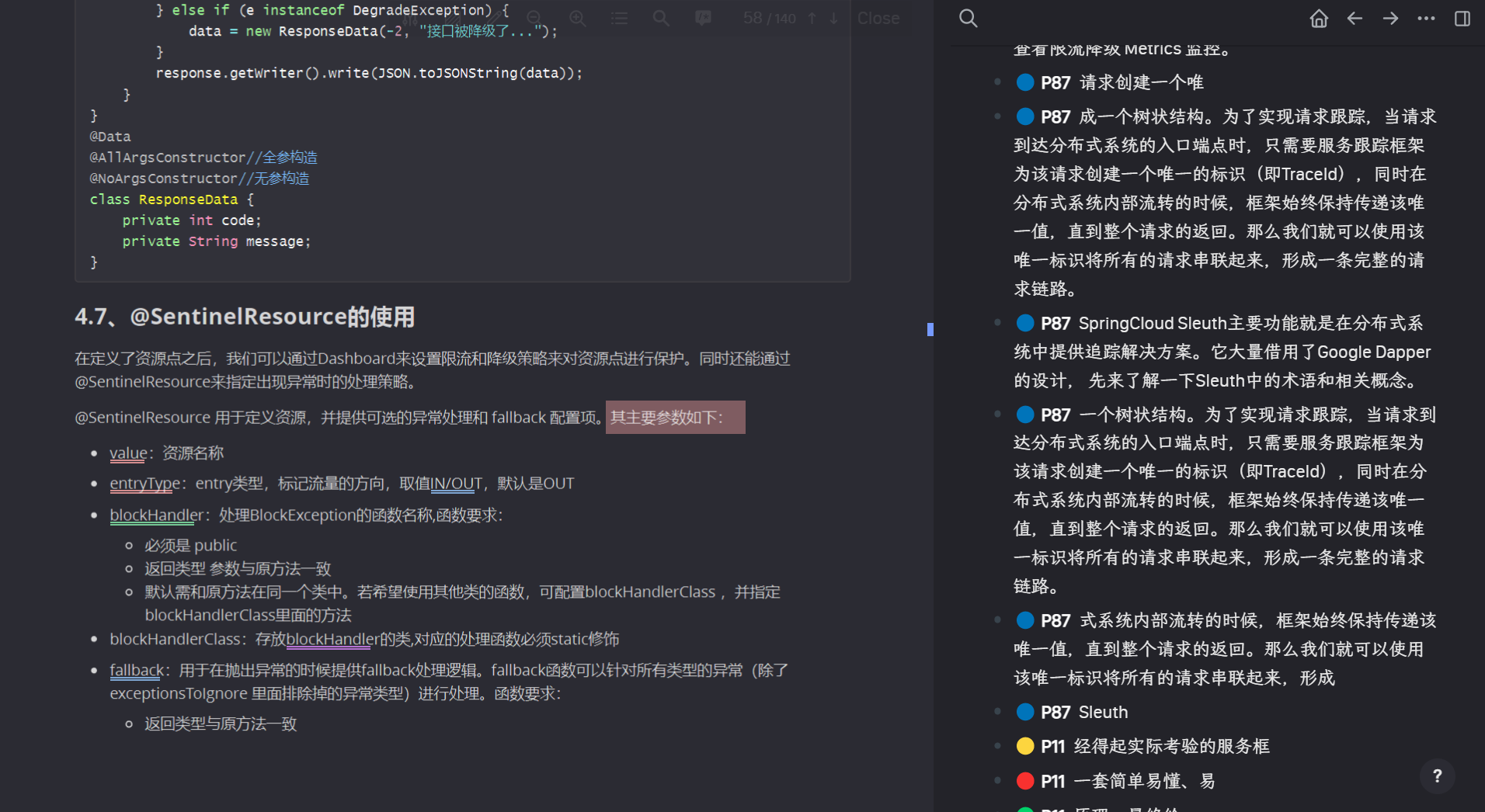
Task: Click '返回类型 参数与原方法一致' sub-bullet
Action: (238, 568)
